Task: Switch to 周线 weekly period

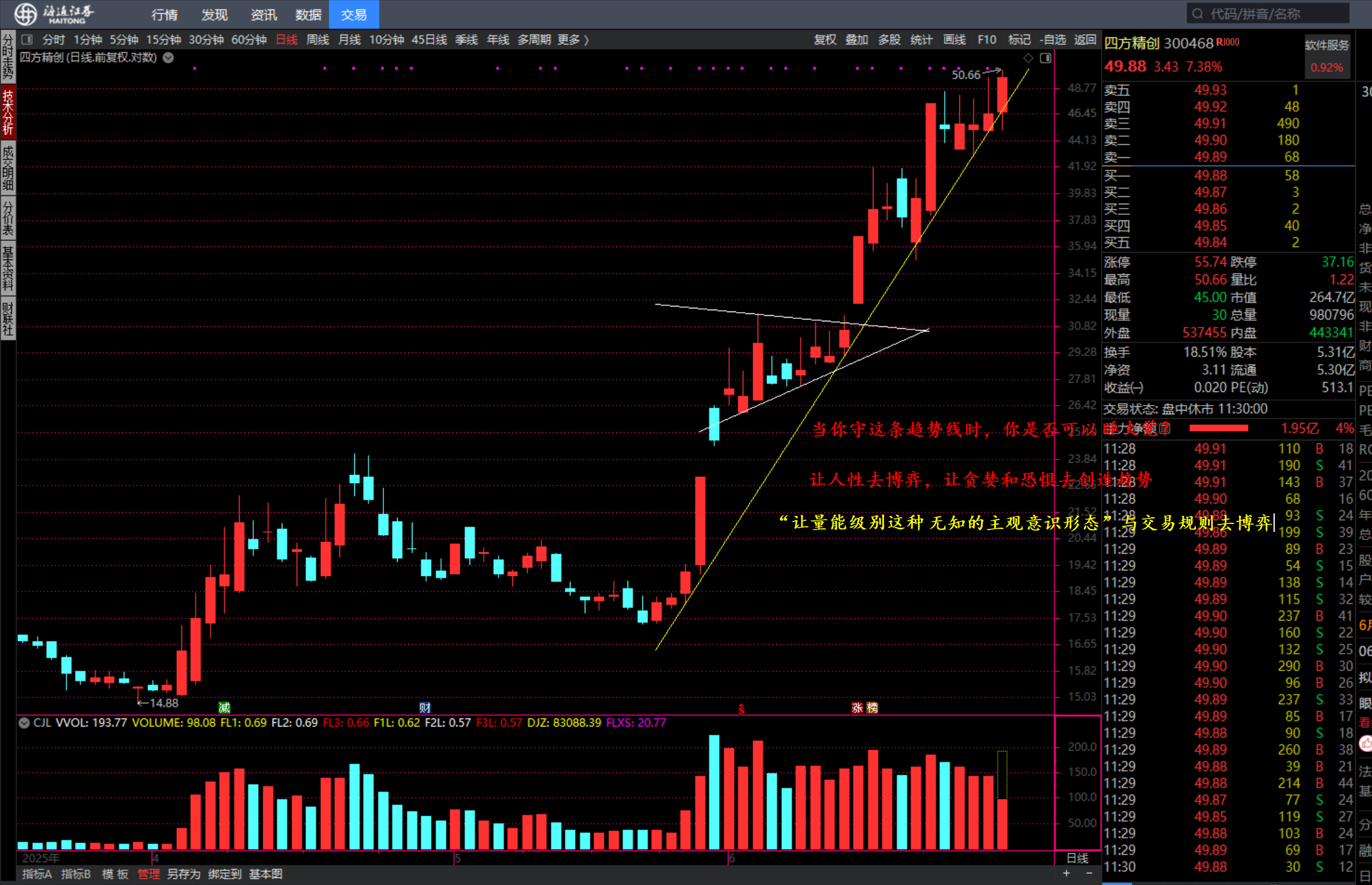Action: coord(318,40)
